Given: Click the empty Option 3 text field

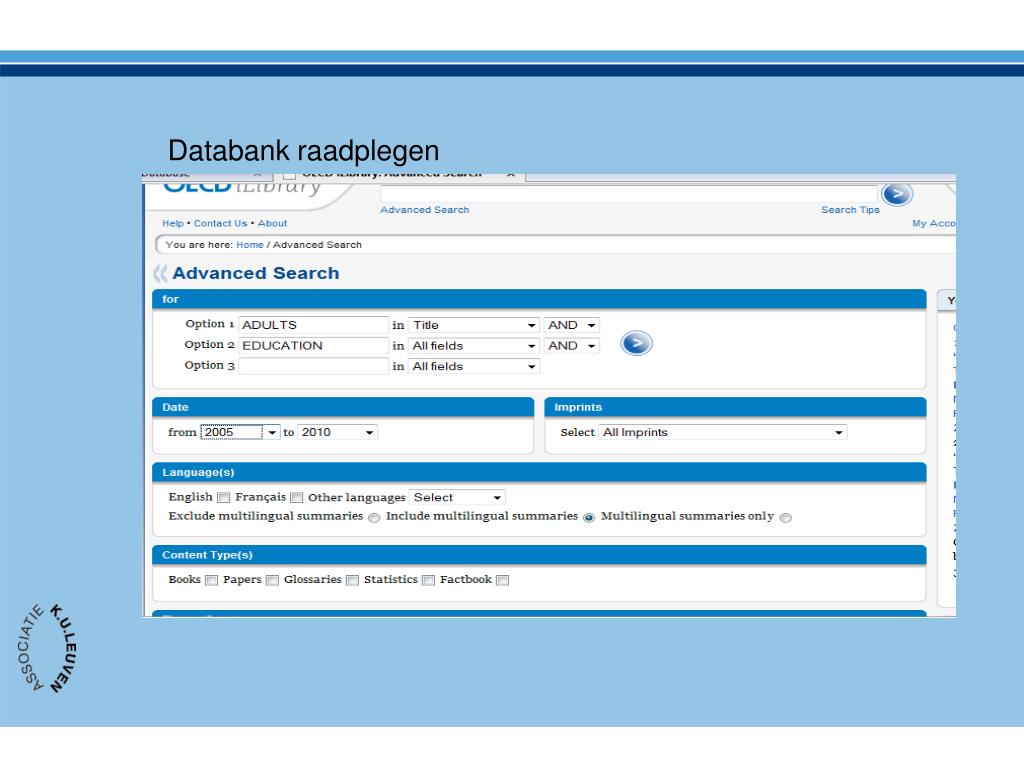Looking at the screenshot, I should tap(313, 367).
